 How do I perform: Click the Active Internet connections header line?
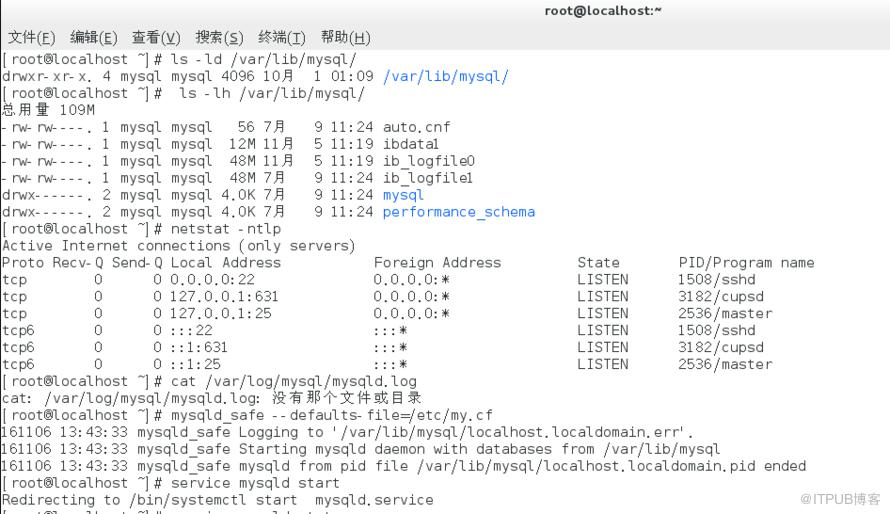179,246
